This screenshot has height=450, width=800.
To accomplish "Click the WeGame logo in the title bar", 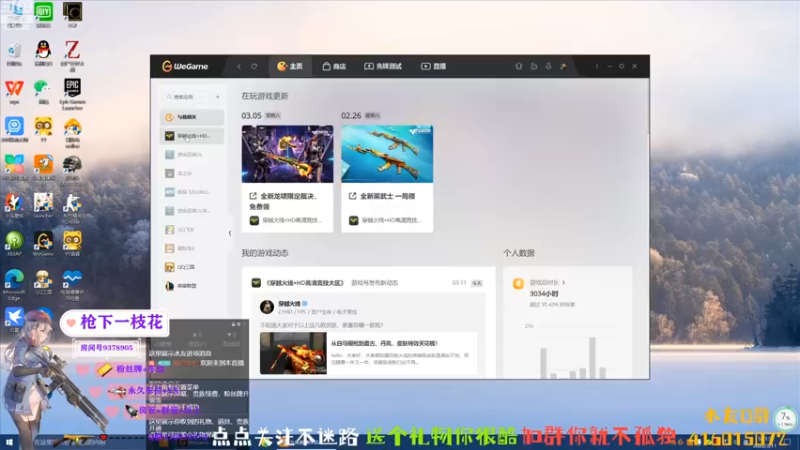I will (x=185, y=66).
